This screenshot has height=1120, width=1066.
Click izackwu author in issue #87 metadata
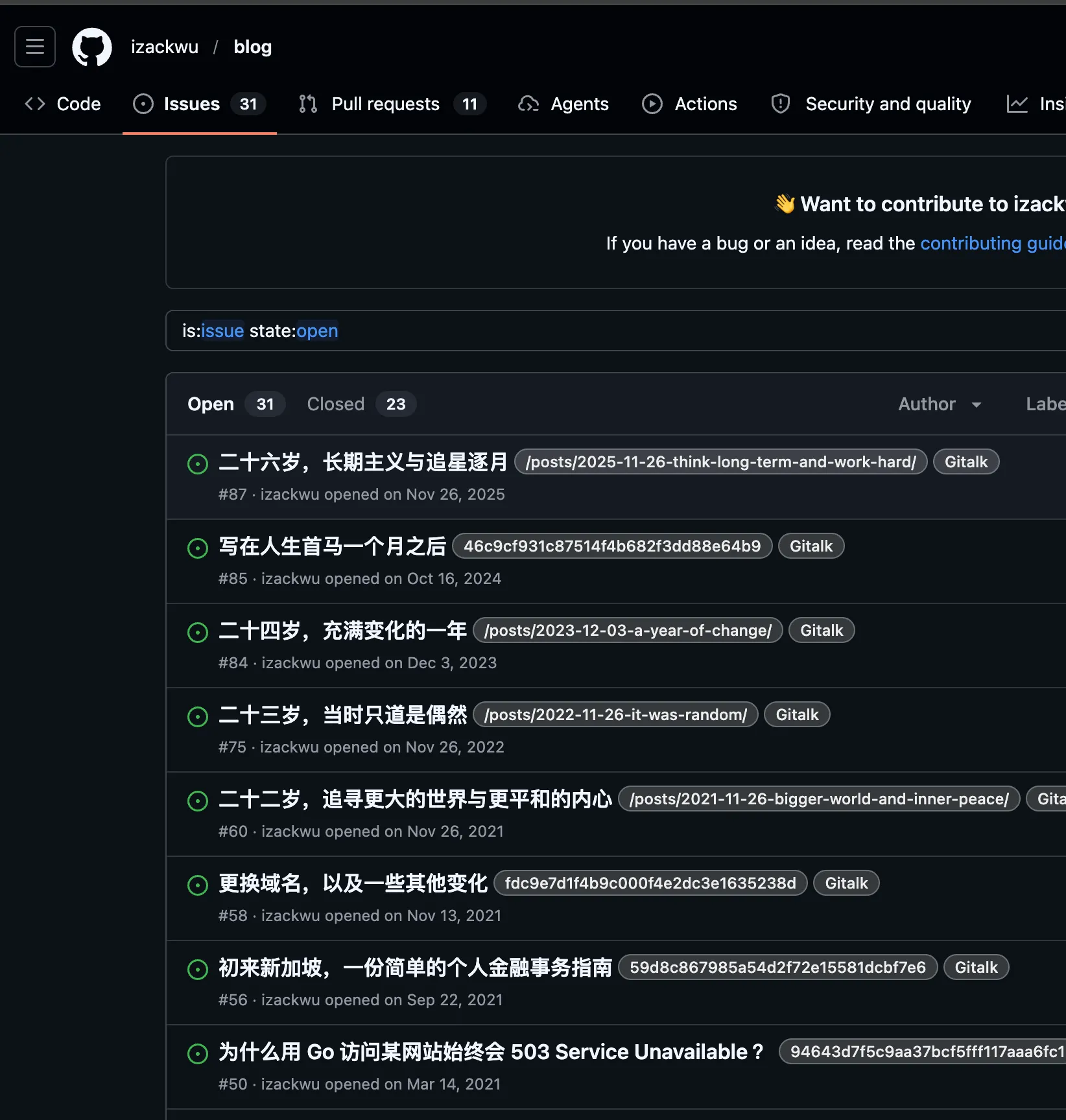(290, 495)
